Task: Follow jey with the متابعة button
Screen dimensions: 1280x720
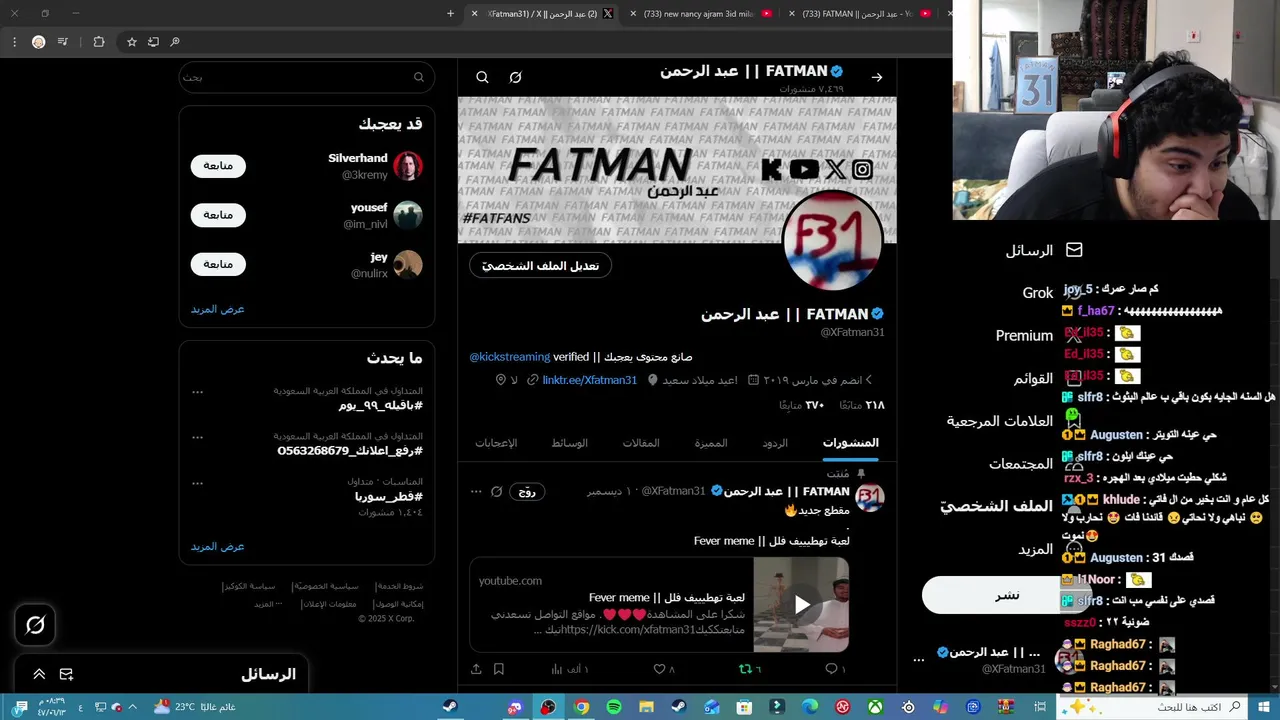Action: click(218, 264)
